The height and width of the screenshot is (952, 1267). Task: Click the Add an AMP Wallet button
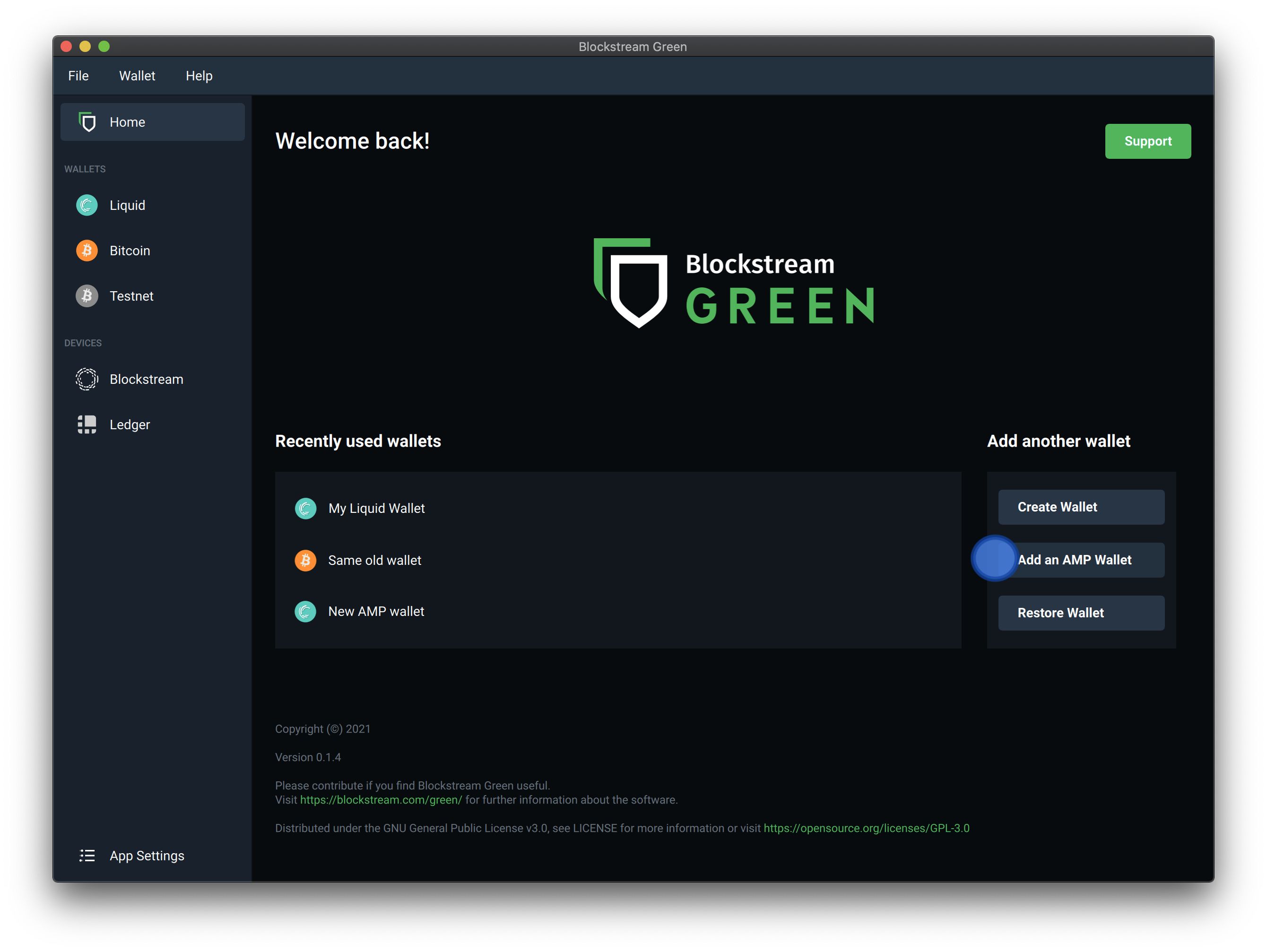1081,560
